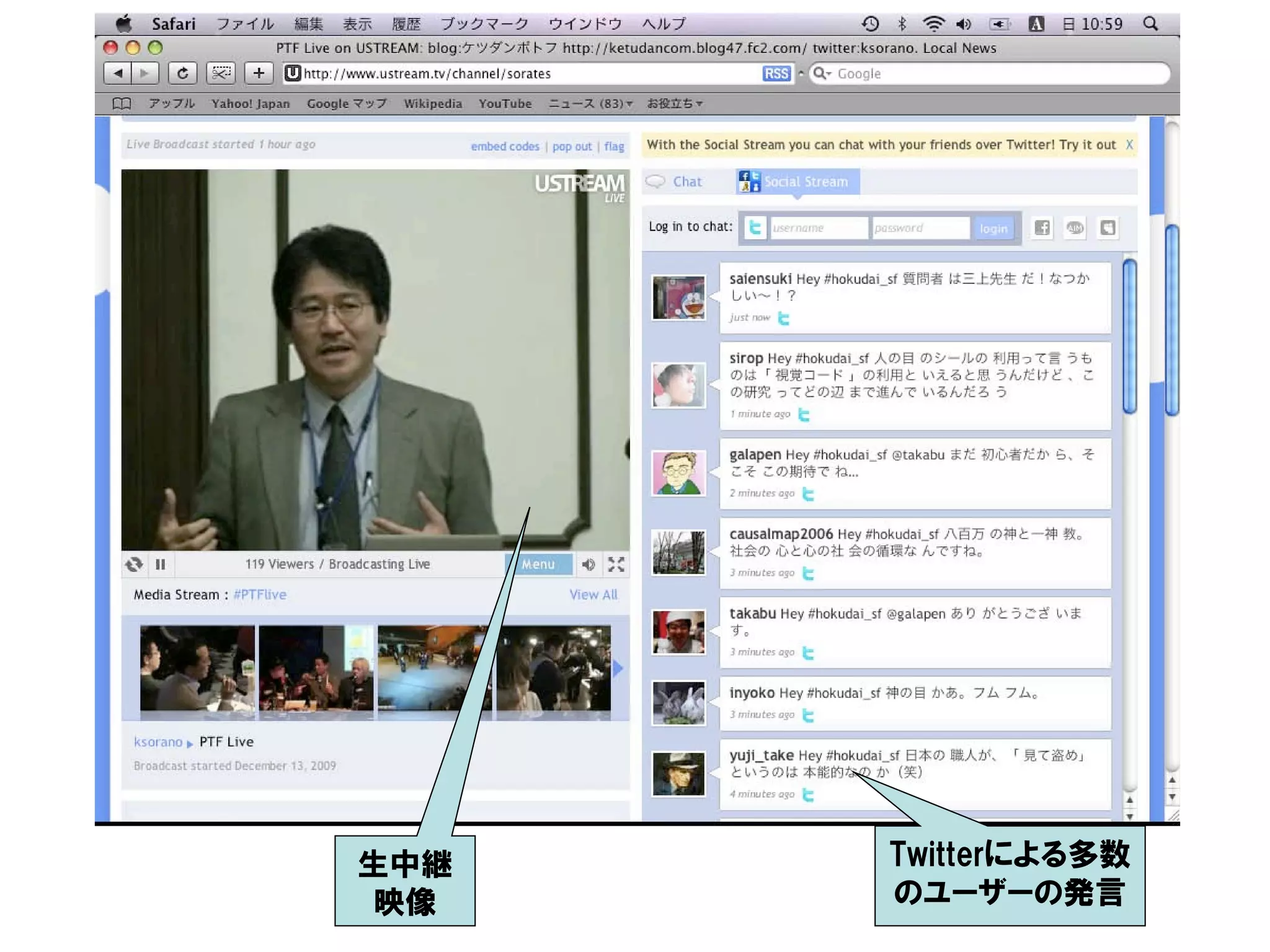Switch to the Chat tab
1270x952 pixels.
coord(674,182)
